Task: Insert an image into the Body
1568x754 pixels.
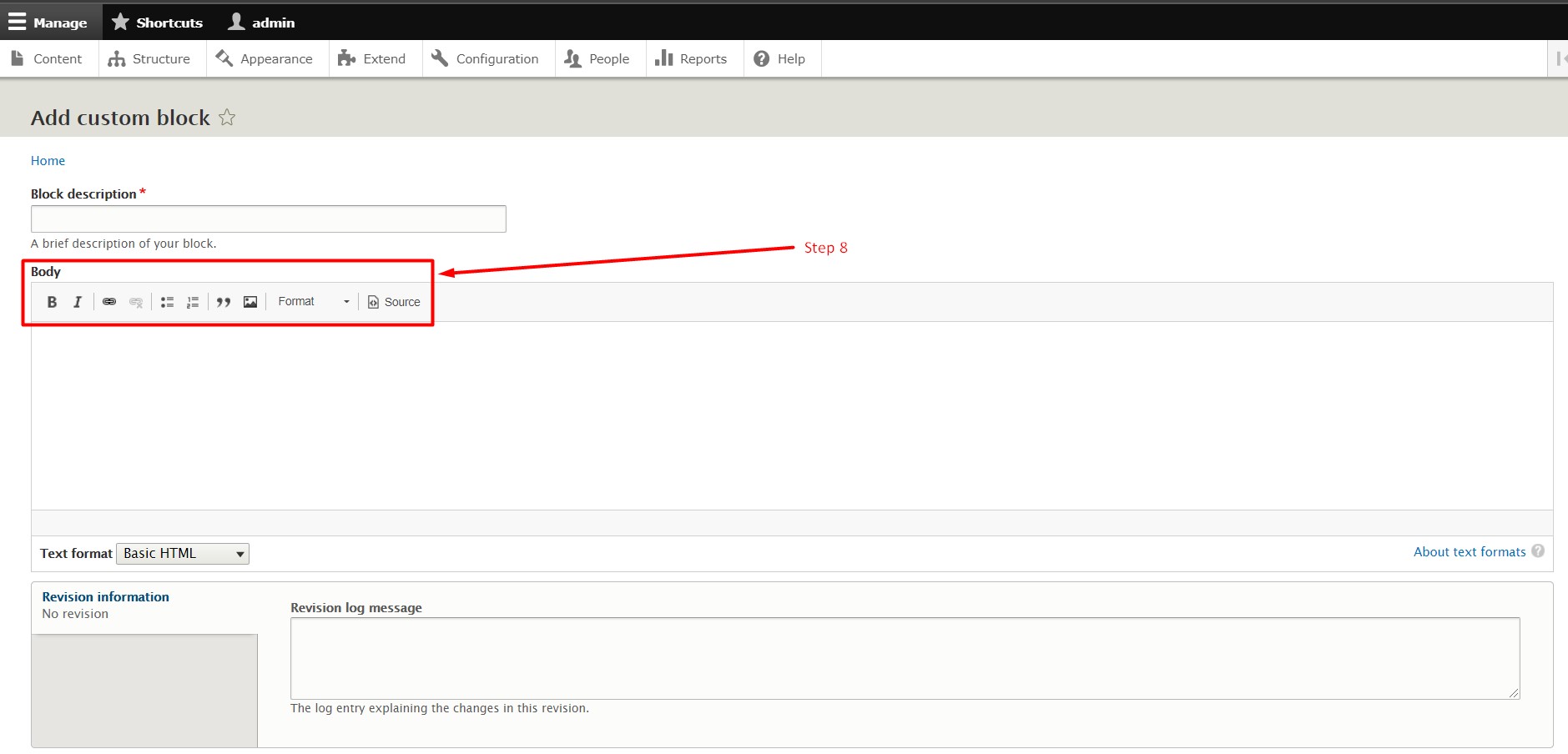Action: click(250, 302)
